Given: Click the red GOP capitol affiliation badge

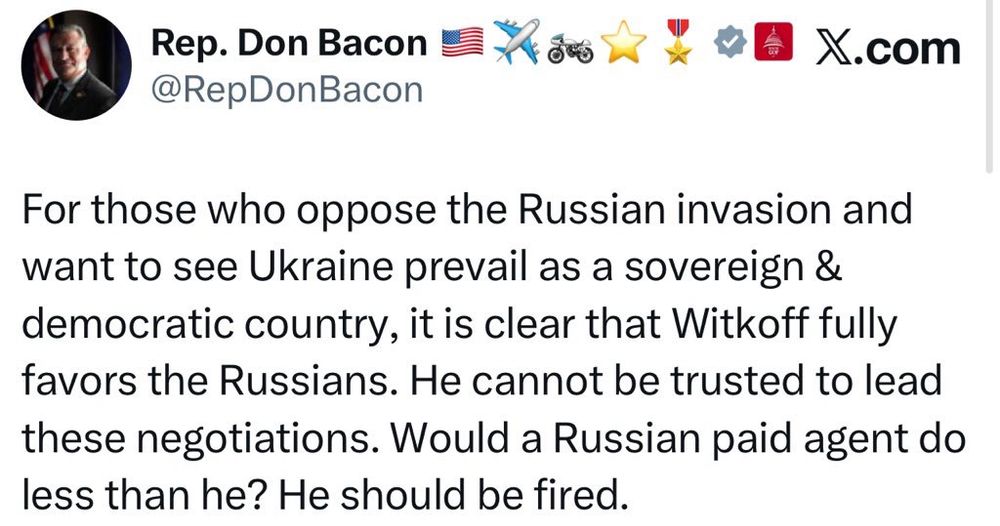Looking at the screenshot, I should pyautogui.click(x=773, y=41).
